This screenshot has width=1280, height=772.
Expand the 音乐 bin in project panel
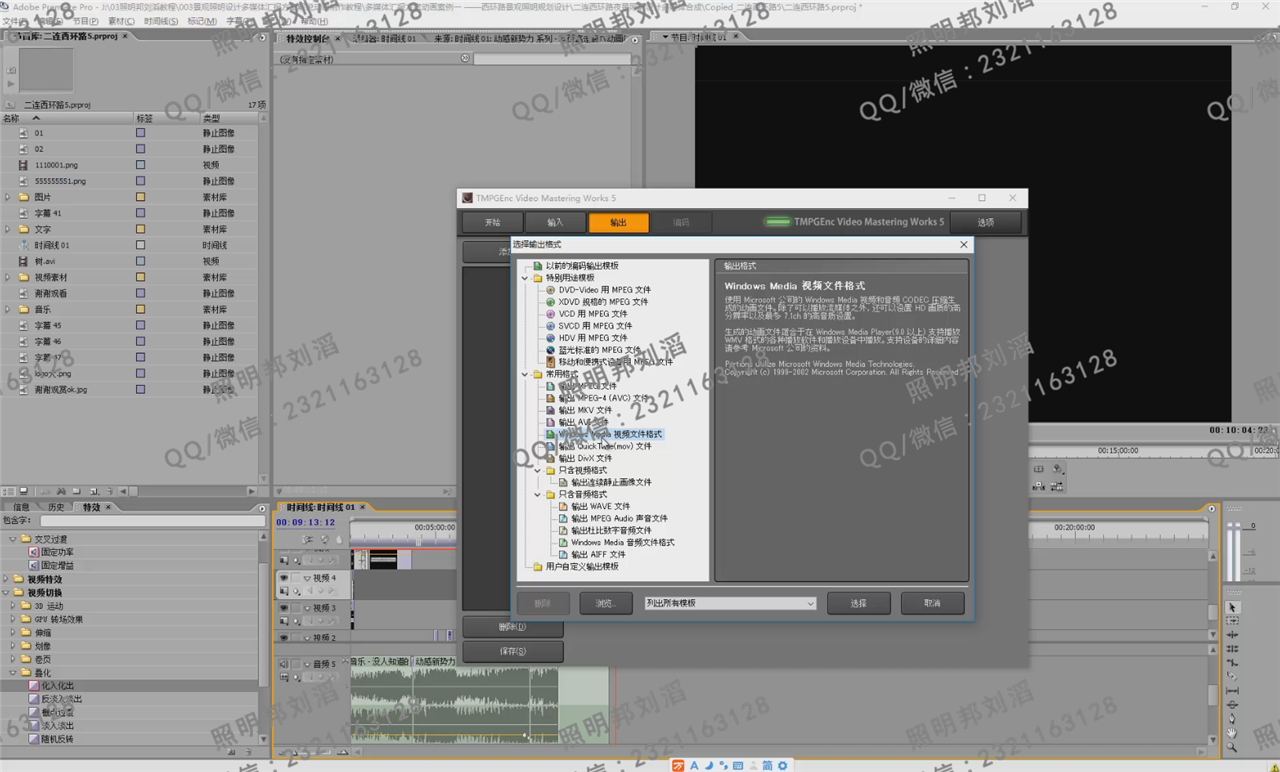pyautogui.click(x=8, y=309)
